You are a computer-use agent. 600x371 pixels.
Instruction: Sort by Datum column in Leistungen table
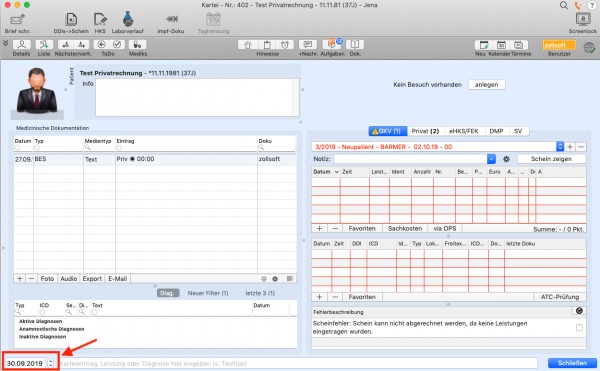pos(326,172)
